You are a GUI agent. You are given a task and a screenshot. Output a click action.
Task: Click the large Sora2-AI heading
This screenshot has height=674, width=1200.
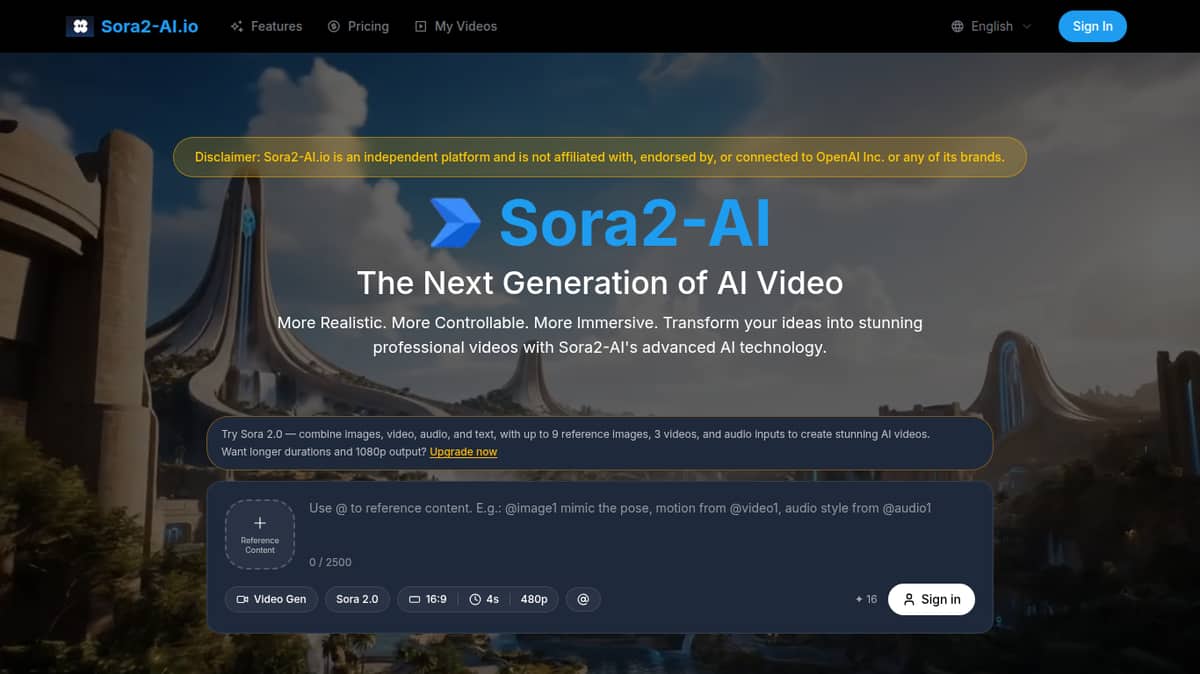click(635, 222)
